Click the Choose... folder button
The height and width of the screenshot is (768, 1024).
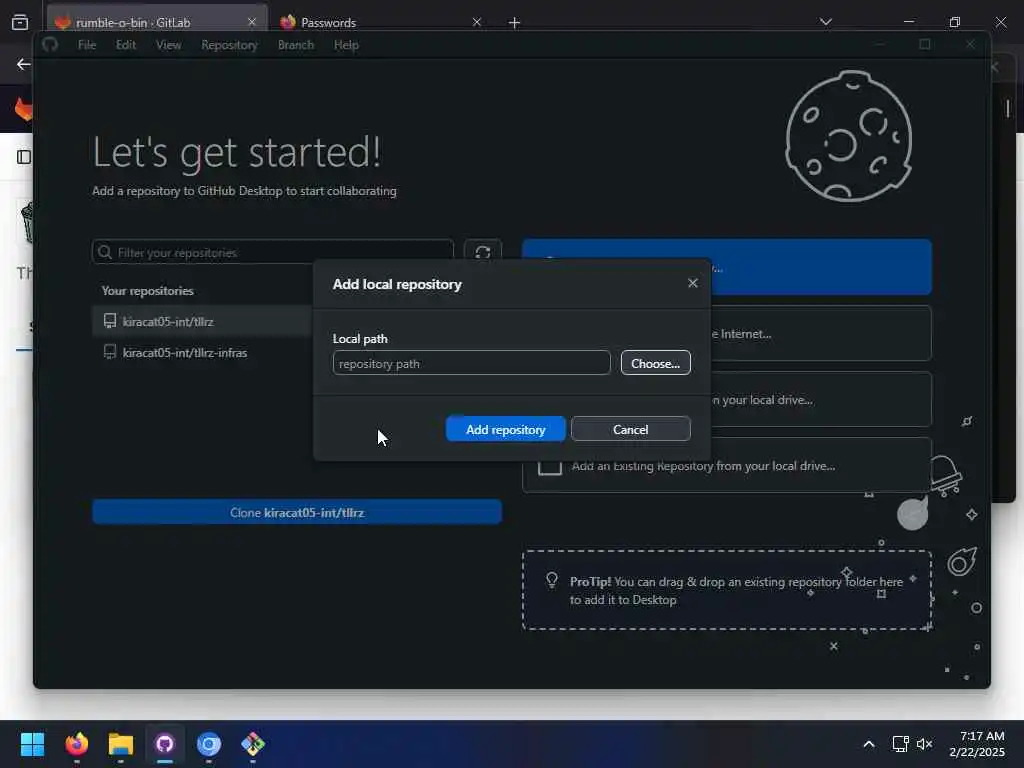click(655, 363)
